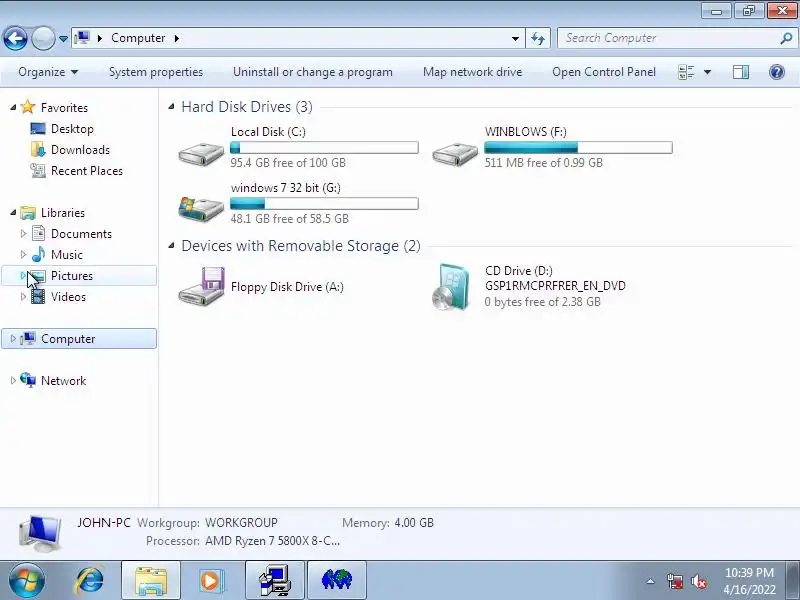Expand the Computer tree node
The height and width of the screenshot is (600, 800).
coord(13,338)
